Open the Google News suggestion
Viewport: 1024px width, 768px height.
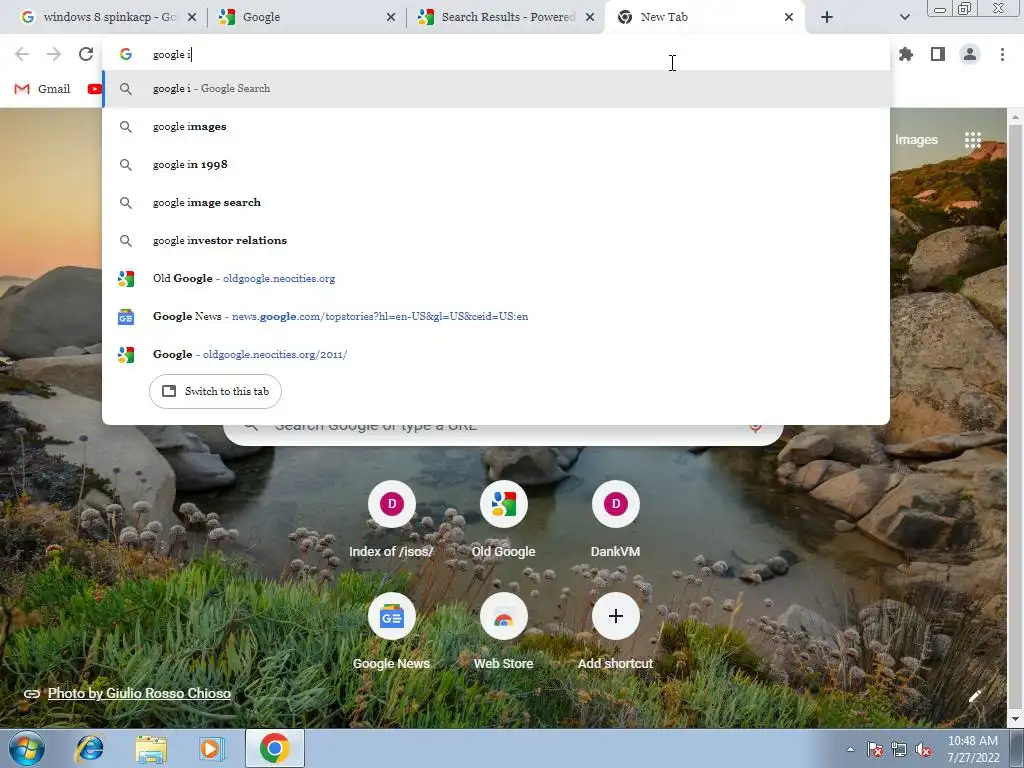(496, 316)
